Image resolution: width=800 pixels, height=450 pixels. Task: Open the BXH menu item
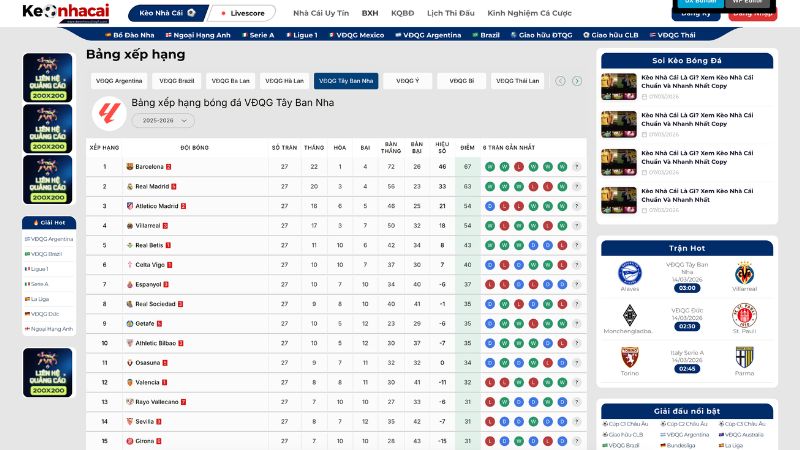point(370,14)
